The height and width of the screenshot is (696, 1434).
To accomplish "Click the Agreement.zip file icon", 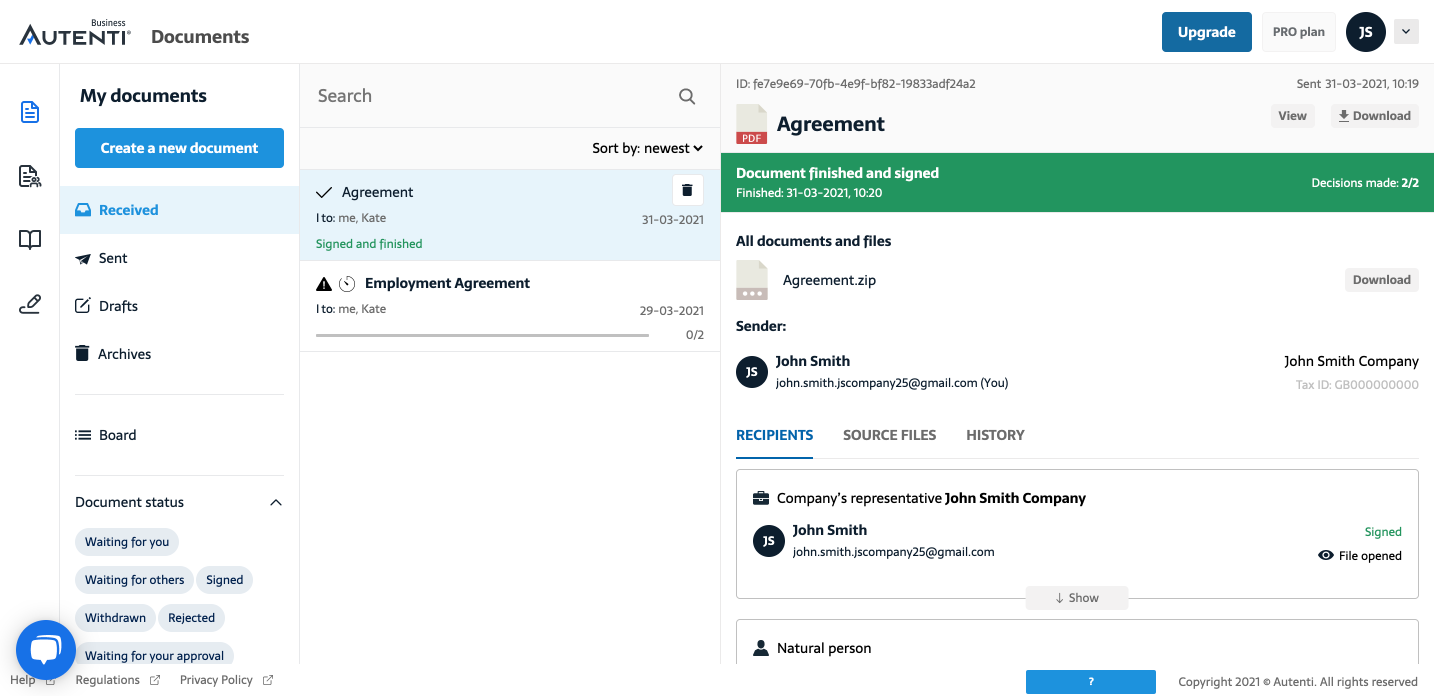I will click(752, 280).
